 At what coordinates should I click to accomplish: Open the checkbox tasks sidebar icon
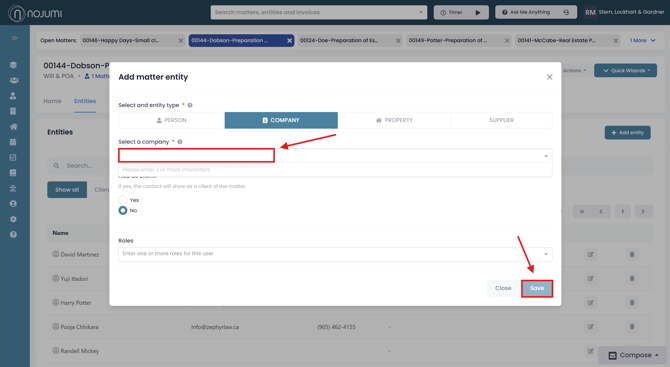13,157
